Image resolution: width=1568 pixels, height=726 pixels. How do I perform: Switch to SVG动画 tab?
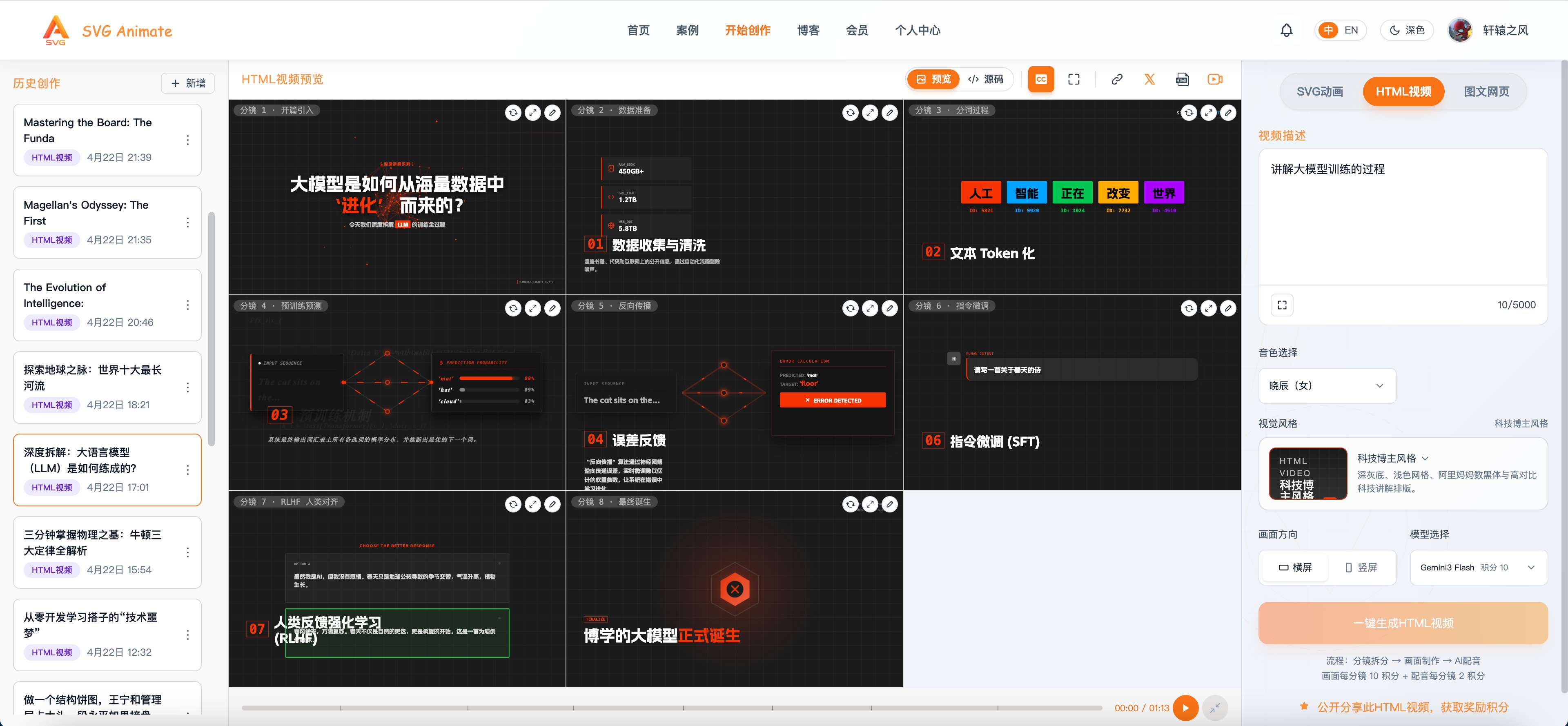pos(1319,91)
